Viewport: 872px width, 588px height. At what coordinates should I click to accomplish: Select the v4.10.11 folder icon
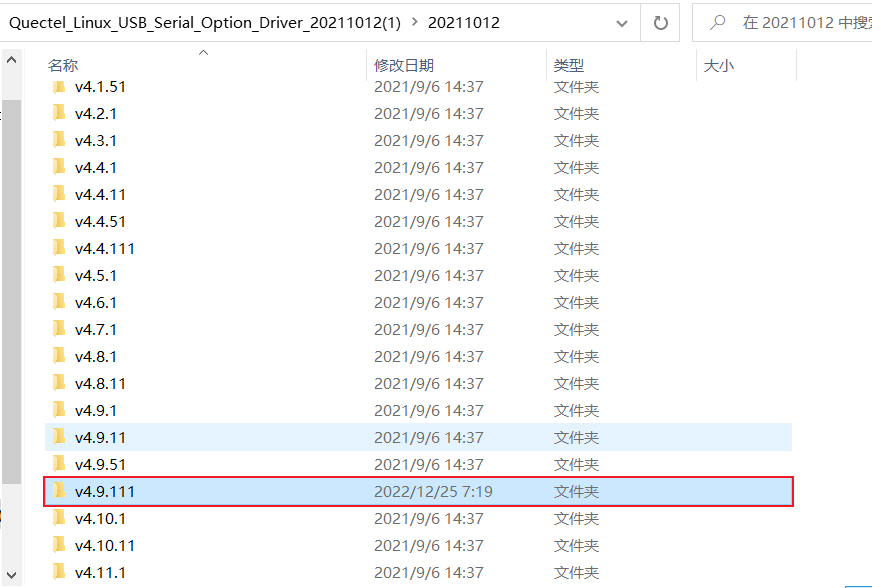pos(59,545)
